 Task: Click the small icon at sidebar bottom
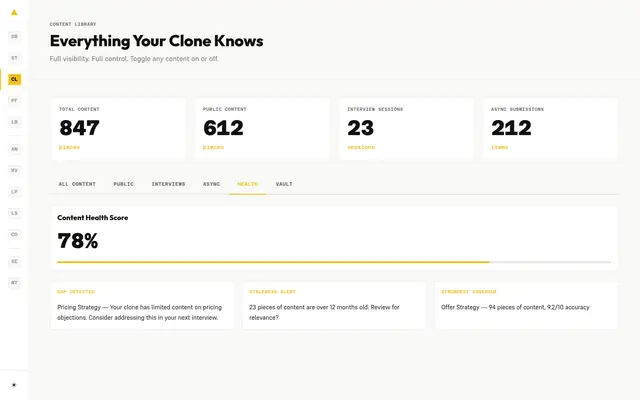[x=14, y=385]
